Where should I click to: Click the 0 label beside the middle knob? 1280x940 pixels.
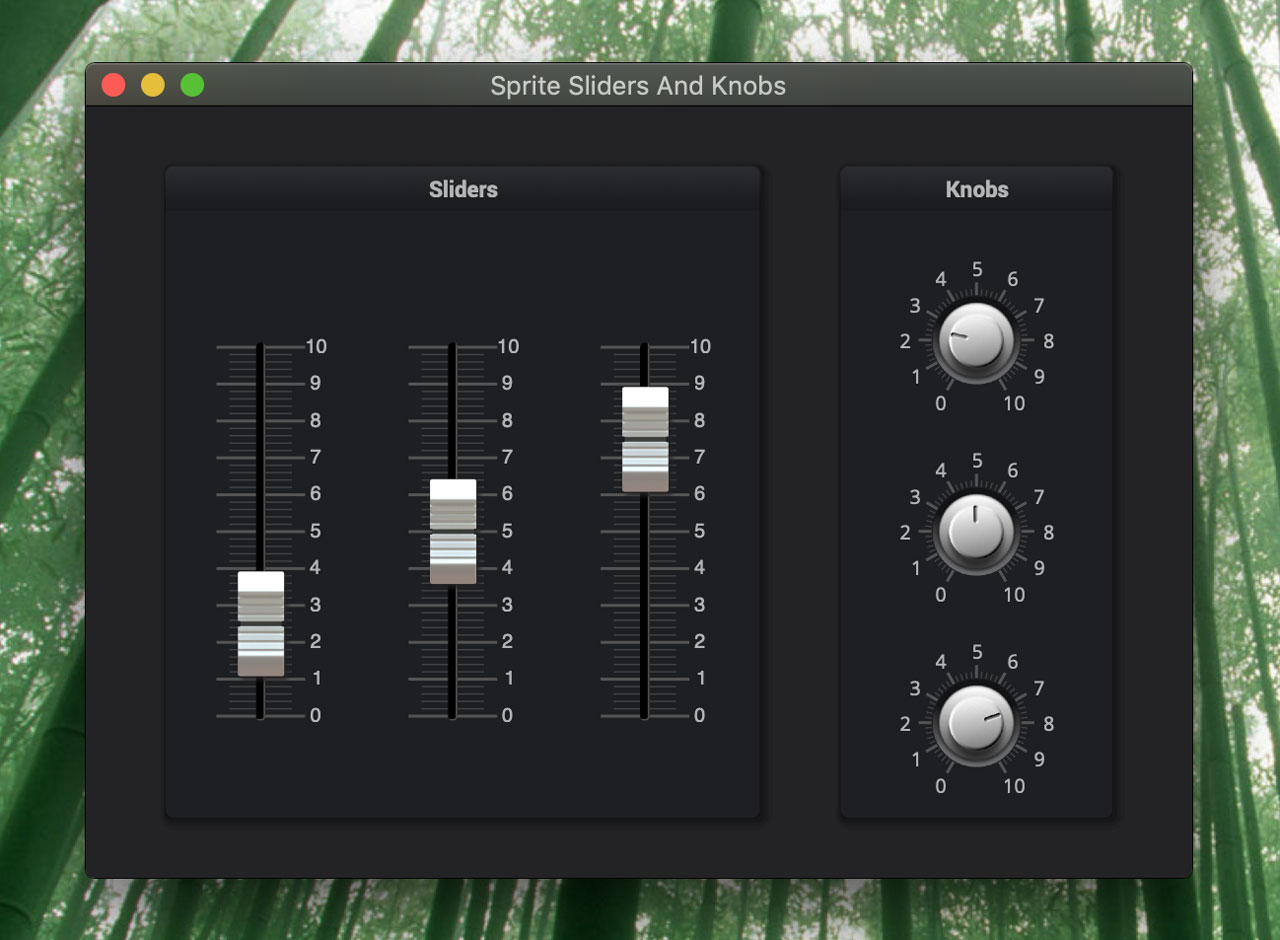tap(940, 595)
